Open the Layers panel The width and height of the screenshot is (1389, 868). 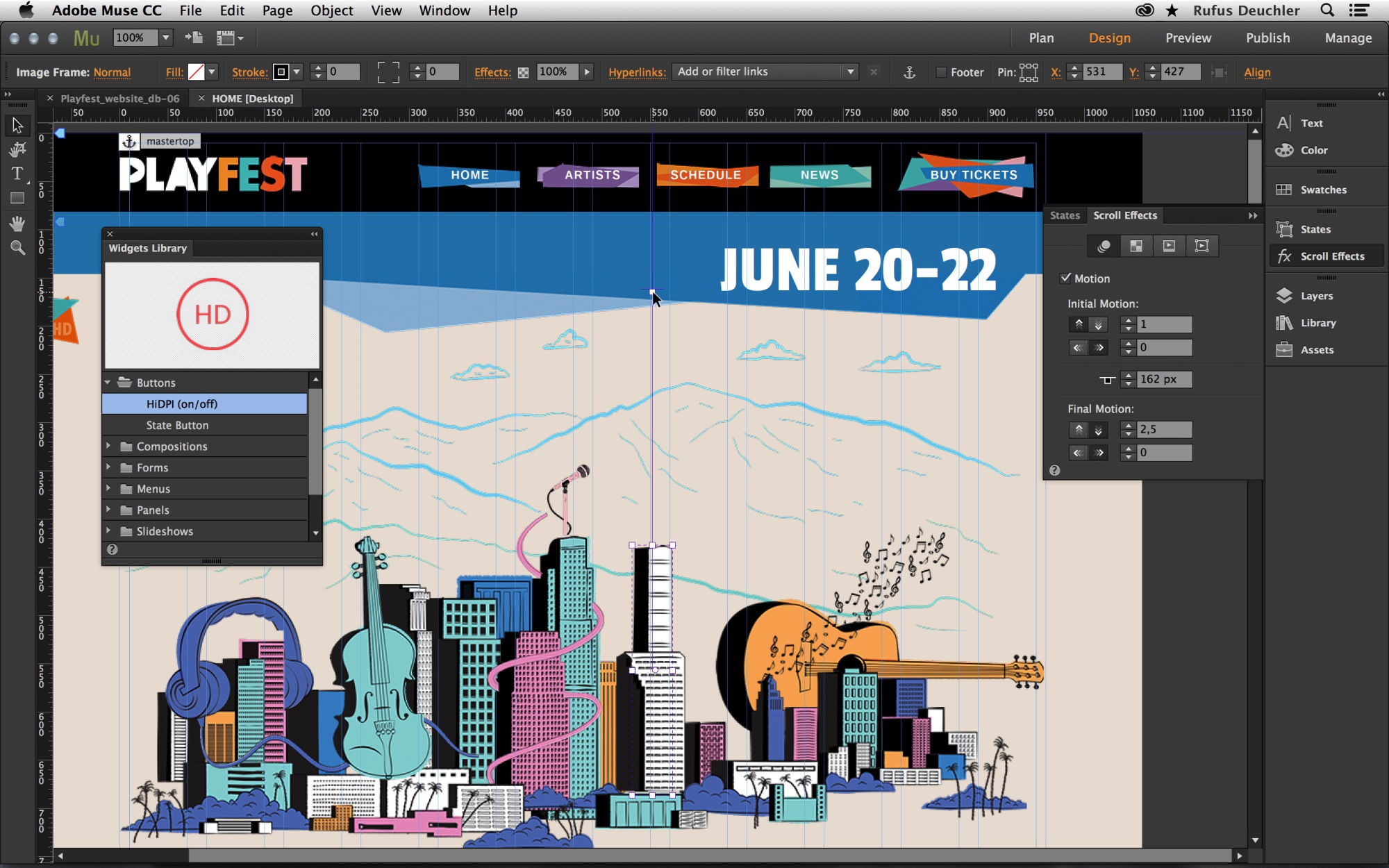point(1316,296)
